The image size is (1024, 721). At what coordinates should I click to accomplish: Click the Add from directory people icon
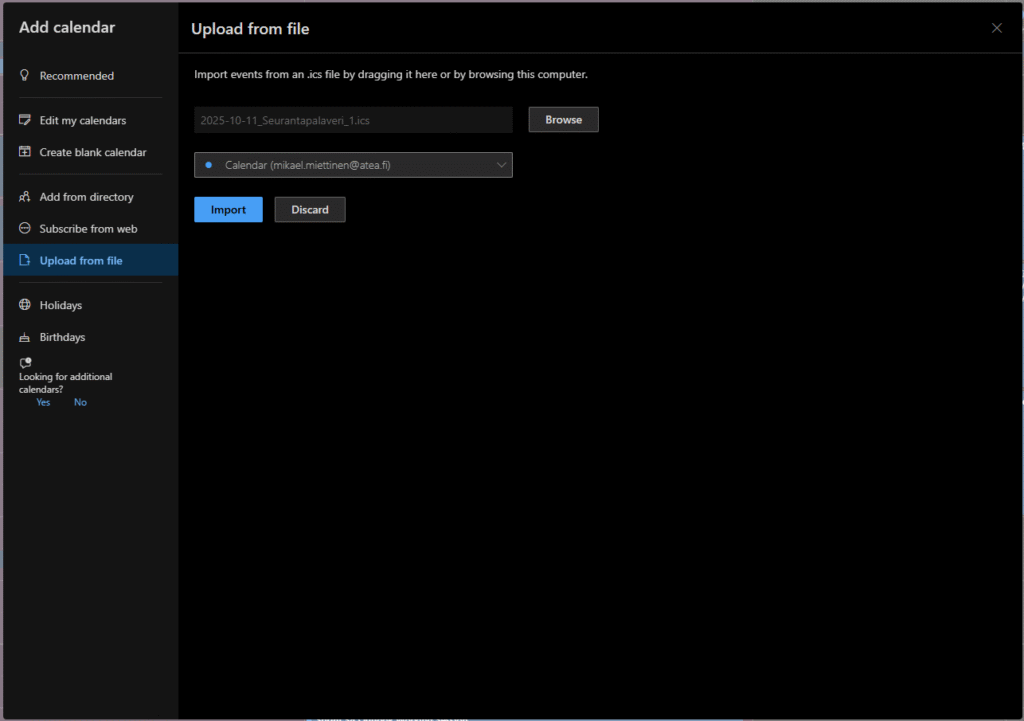pos(25,197)
